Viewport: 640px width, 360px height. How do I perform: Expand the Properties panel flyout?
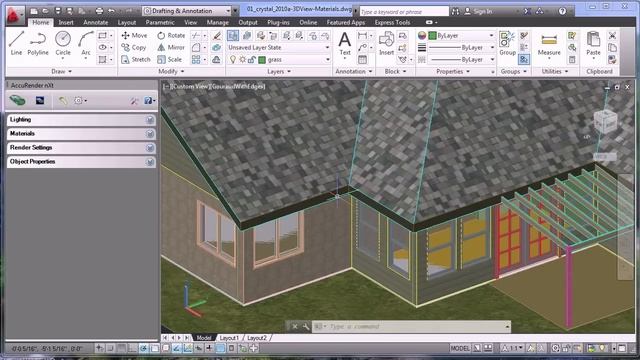[453, 71]
